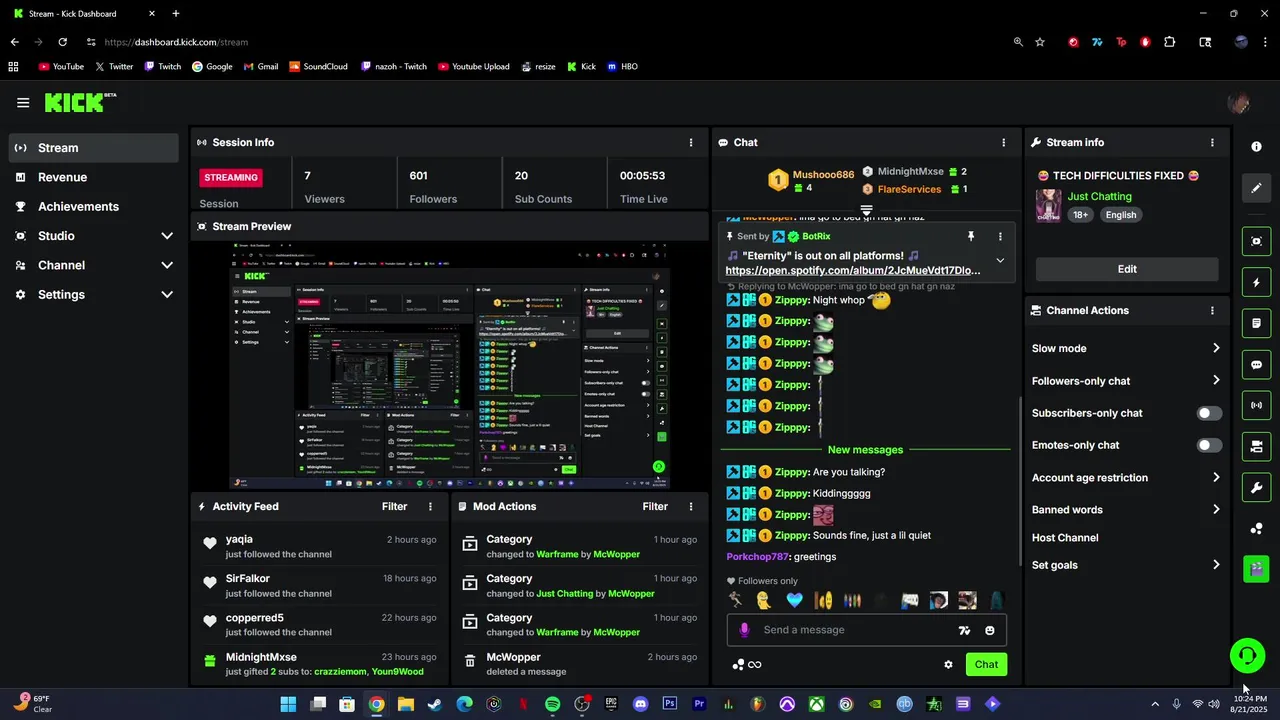Open Discord from the taskbar
Viewport: 1280px width, 720px height.
click(640, 704)
